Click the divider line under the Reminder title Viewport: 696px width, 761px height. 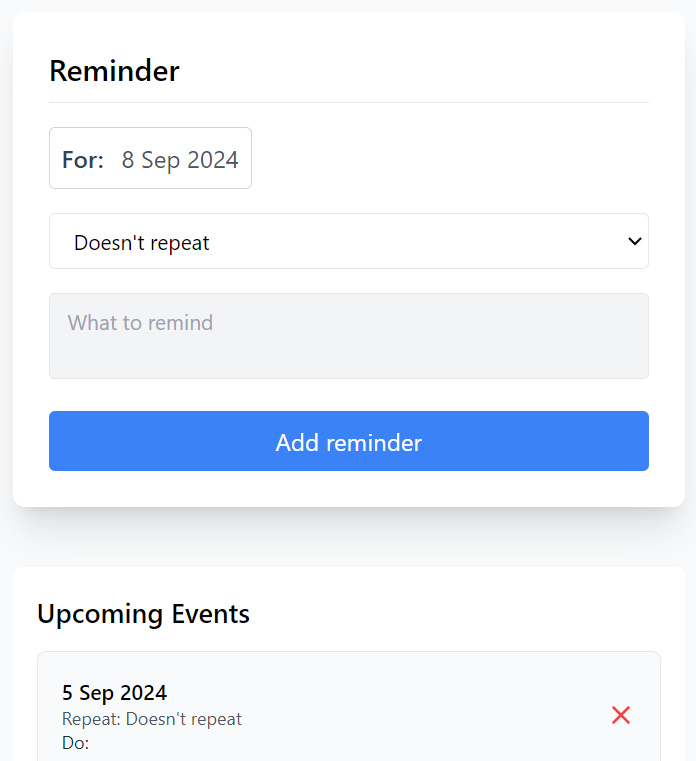click(348, 102)
